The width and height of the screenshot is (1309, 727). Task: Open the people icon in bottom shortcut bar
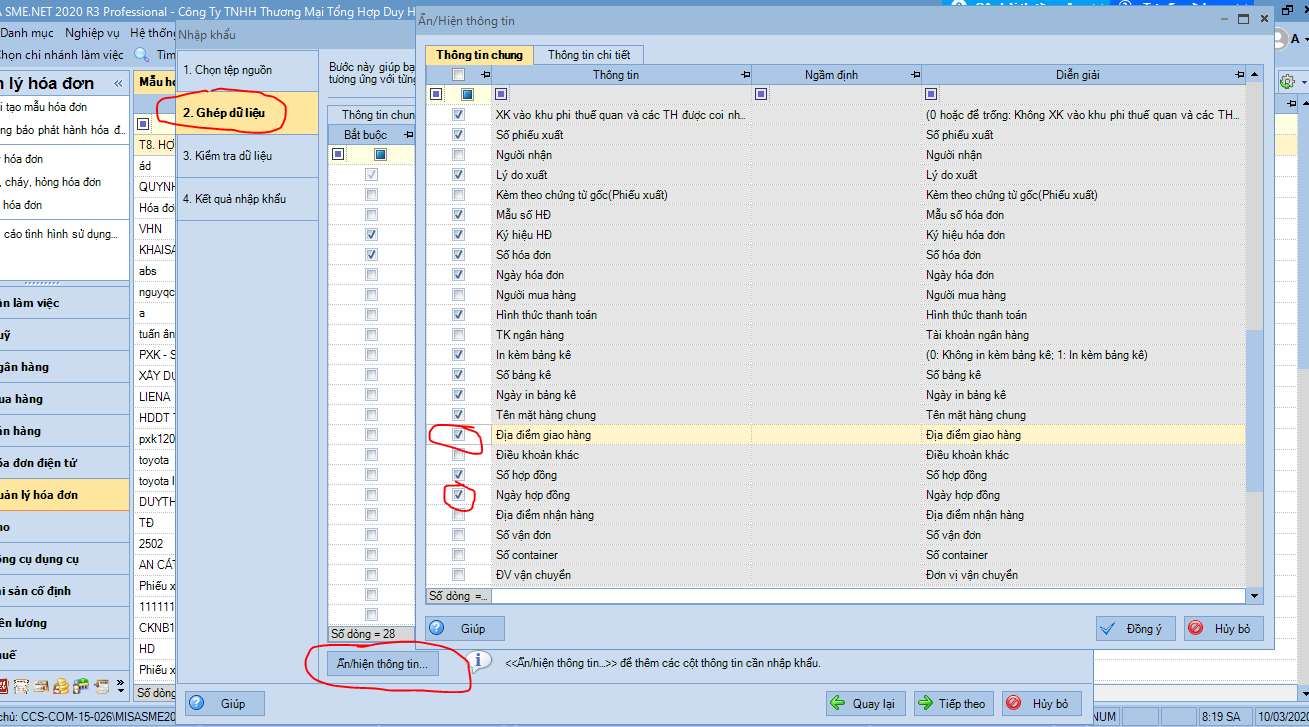(x=80, y=687)
